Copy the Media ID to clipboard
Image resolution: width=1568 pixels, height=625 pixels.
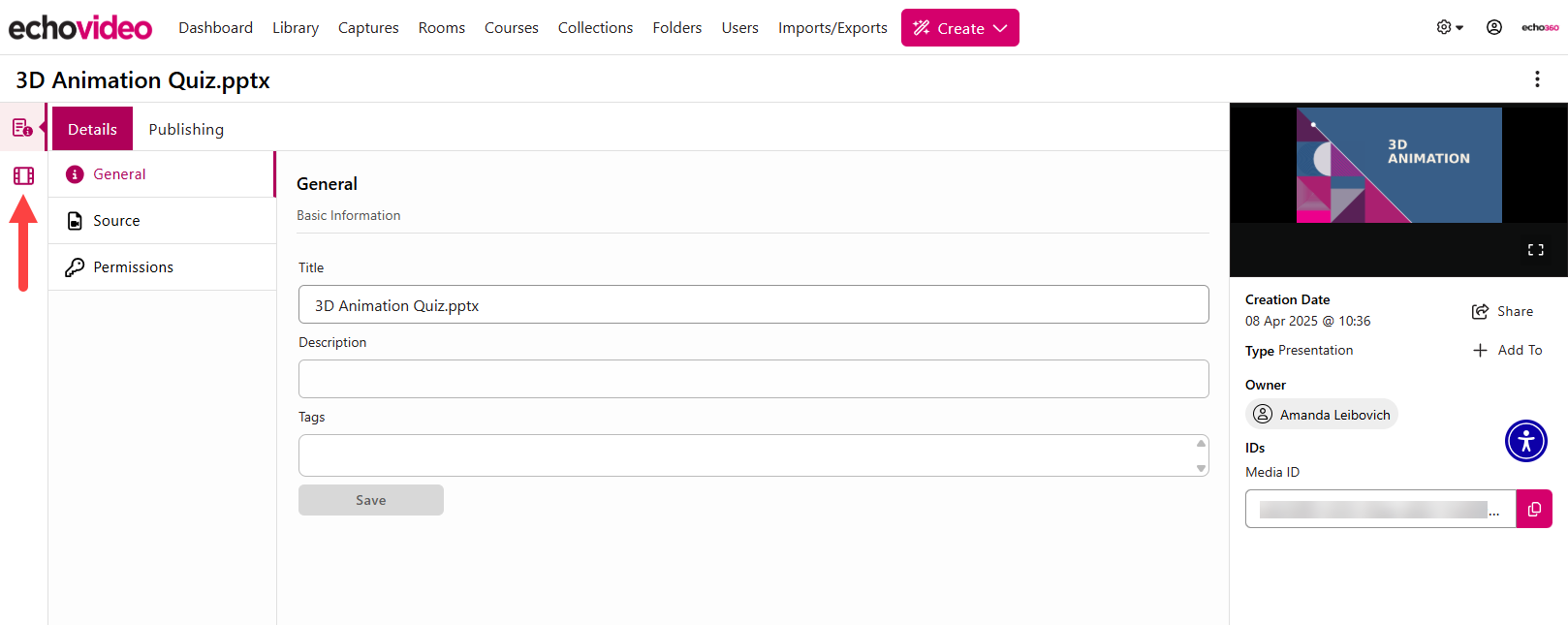tap(1533, 509)
